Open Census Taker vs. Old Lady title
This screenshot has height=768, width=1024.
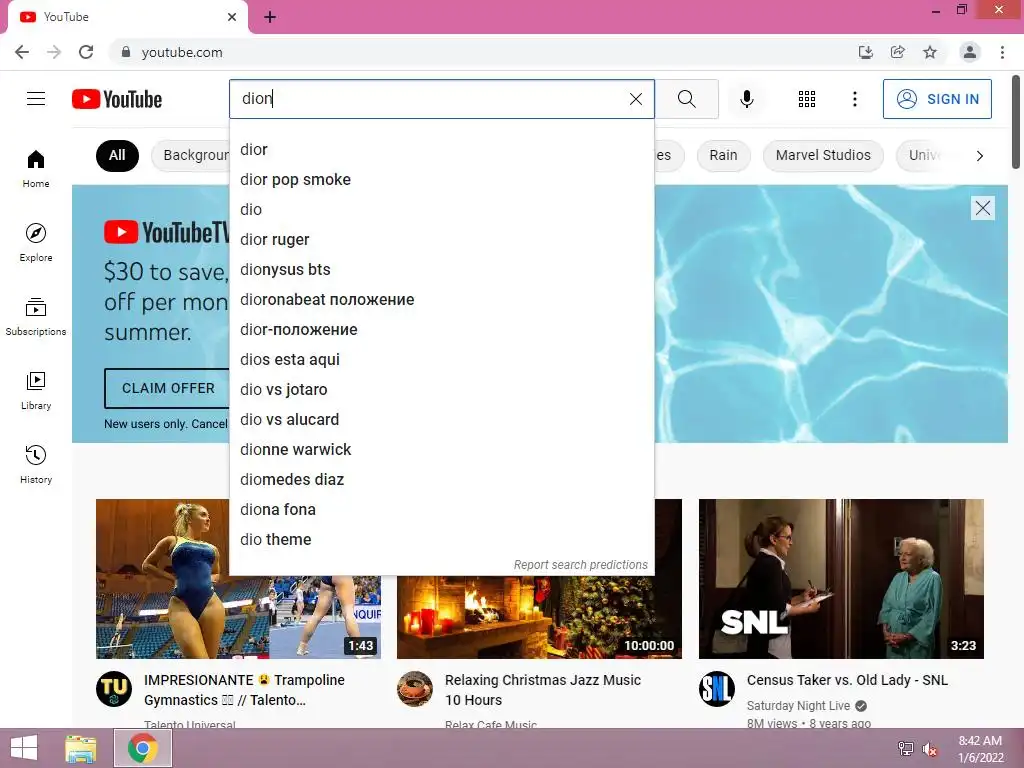tap(847, 680)
